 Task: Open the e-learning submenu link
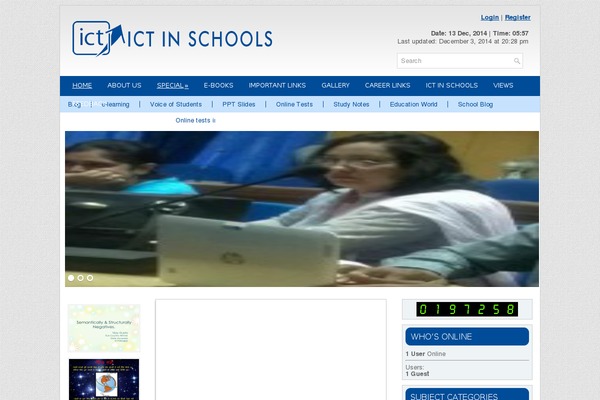pos(115,104)
